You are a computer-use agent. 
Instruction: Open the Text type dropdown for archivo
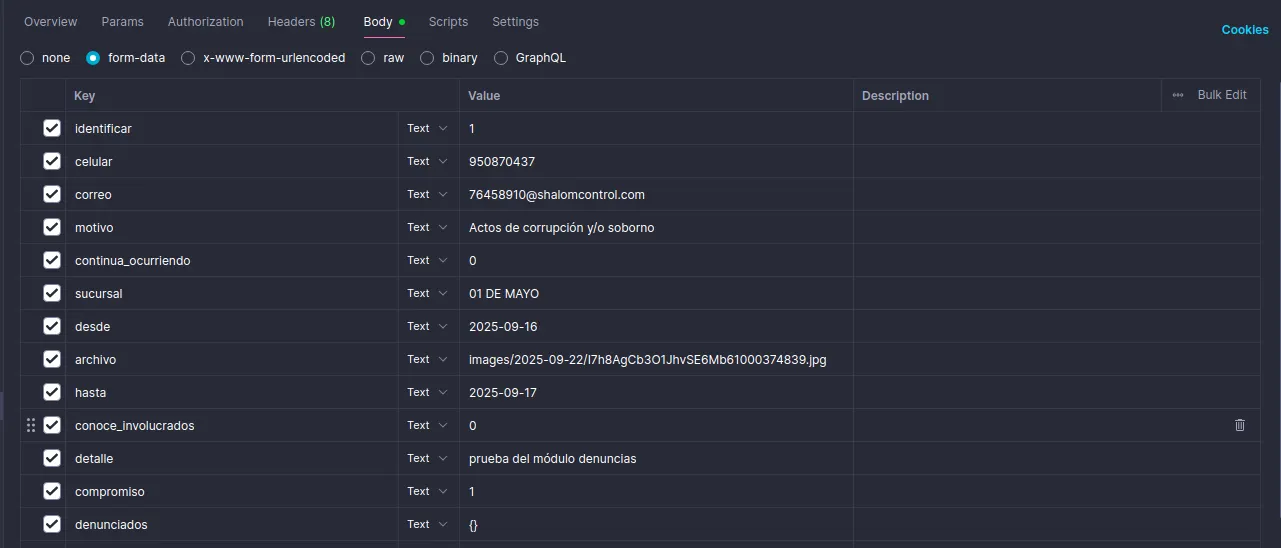(x=427, y=359)
